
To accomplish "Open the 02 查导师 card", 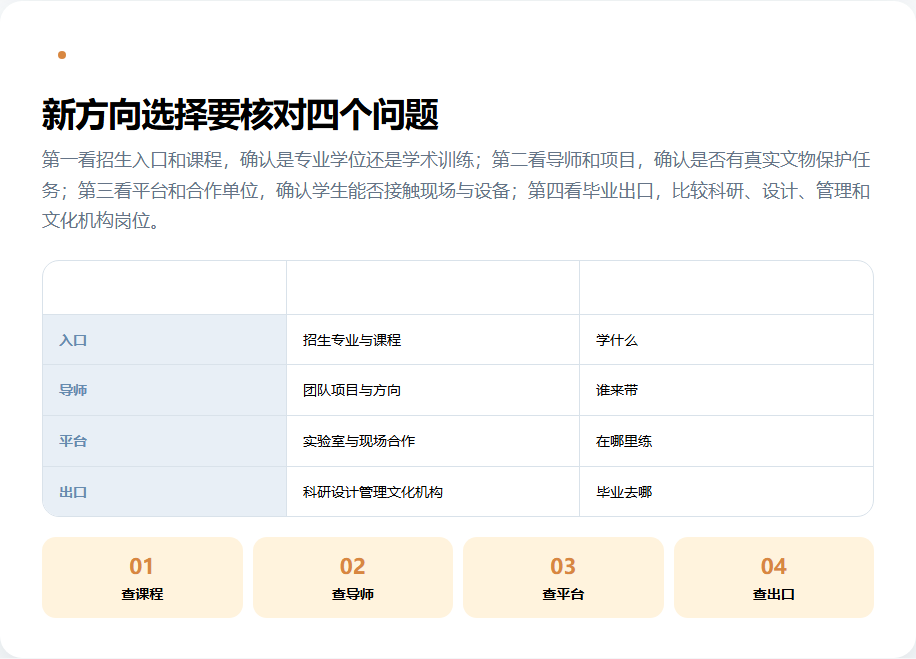I will click(x=353, y=577).
